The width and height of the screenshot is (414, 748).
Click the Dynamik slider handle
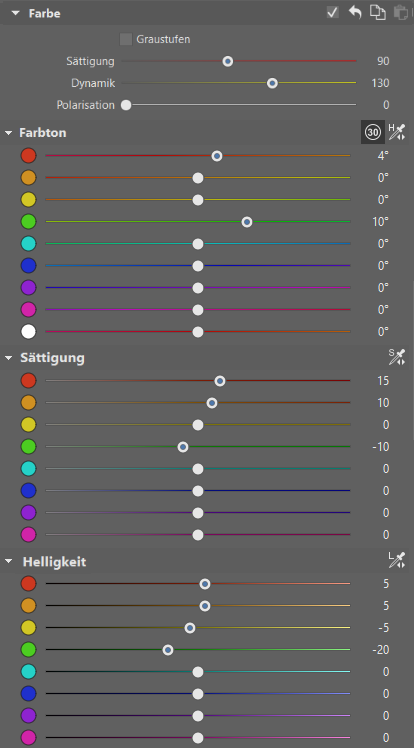[272, 83]
